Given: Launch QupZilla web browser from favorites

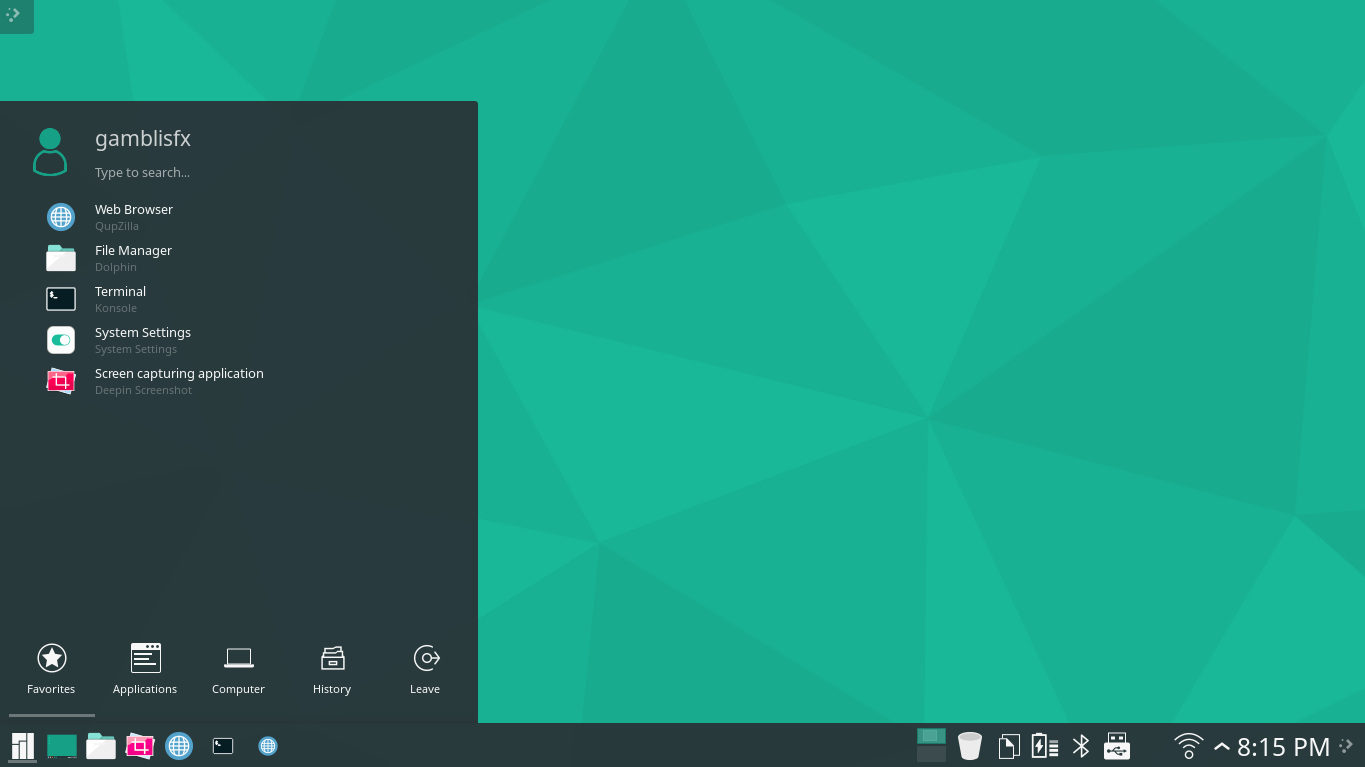Looking at the screenshot, I should click(x=133, y=216).
